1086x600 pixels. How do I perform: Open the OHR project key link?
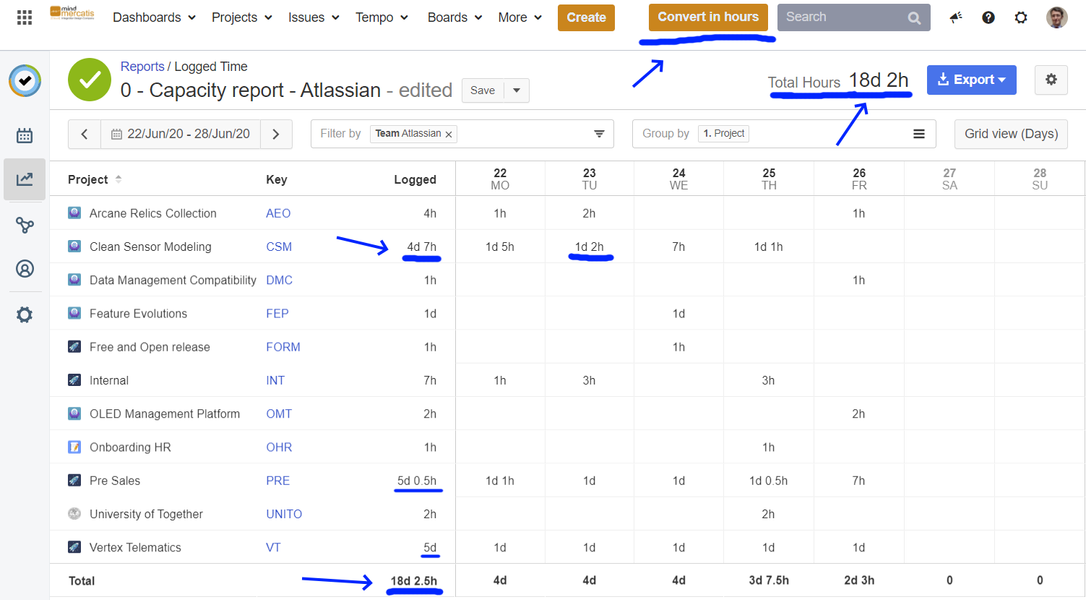point(279,447)
